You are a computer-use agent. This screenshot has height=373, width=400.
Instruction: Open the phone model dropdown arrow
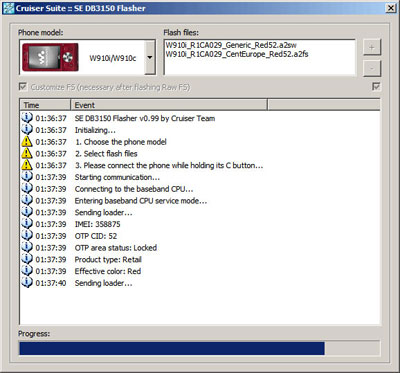pyautogui.click(x=150, y=57)
